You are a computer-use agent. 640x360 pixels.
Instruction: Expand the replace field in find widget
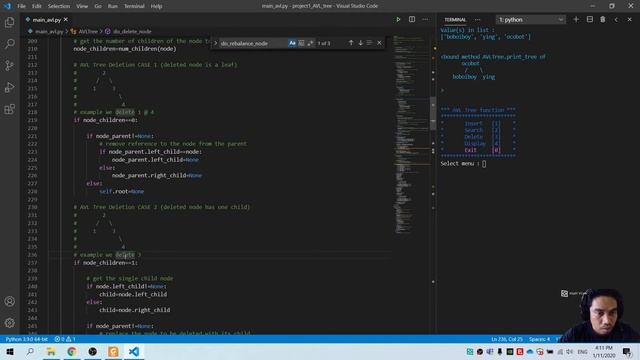(x=216, y=43)
